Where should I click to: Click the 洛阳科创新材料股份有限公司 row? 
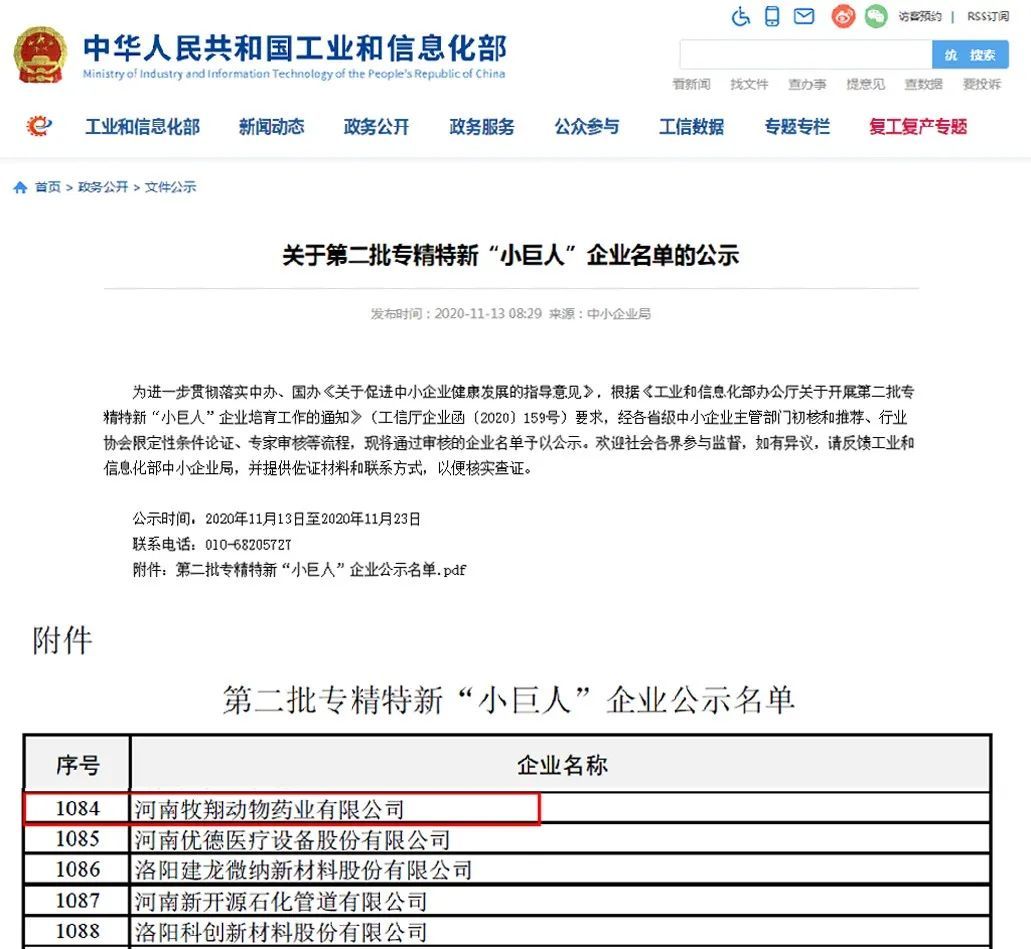(562, 931)
